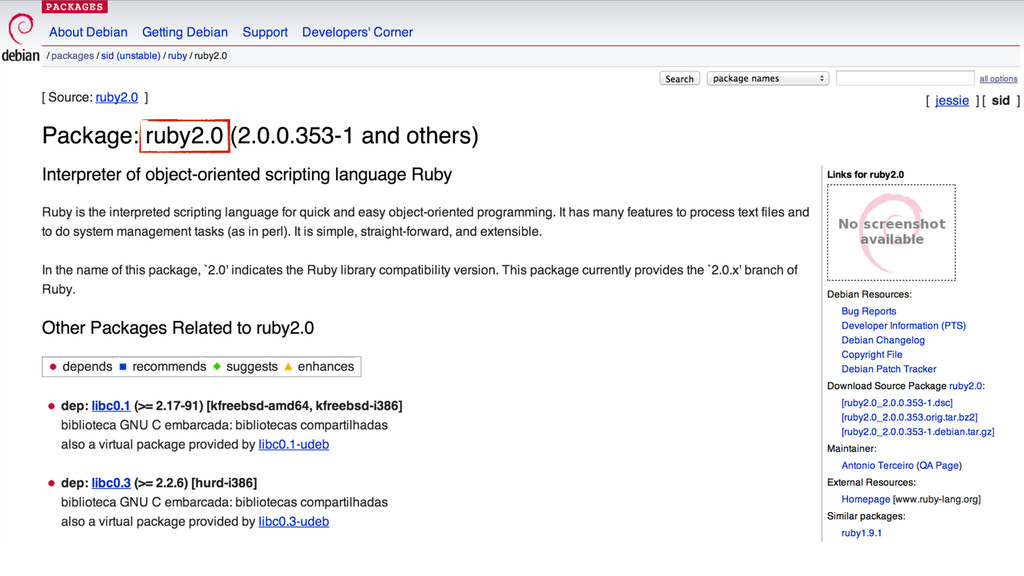Screen dimensions: 1024x576
Task: Click the green suggests legend diamond
Action: (217, 367)
